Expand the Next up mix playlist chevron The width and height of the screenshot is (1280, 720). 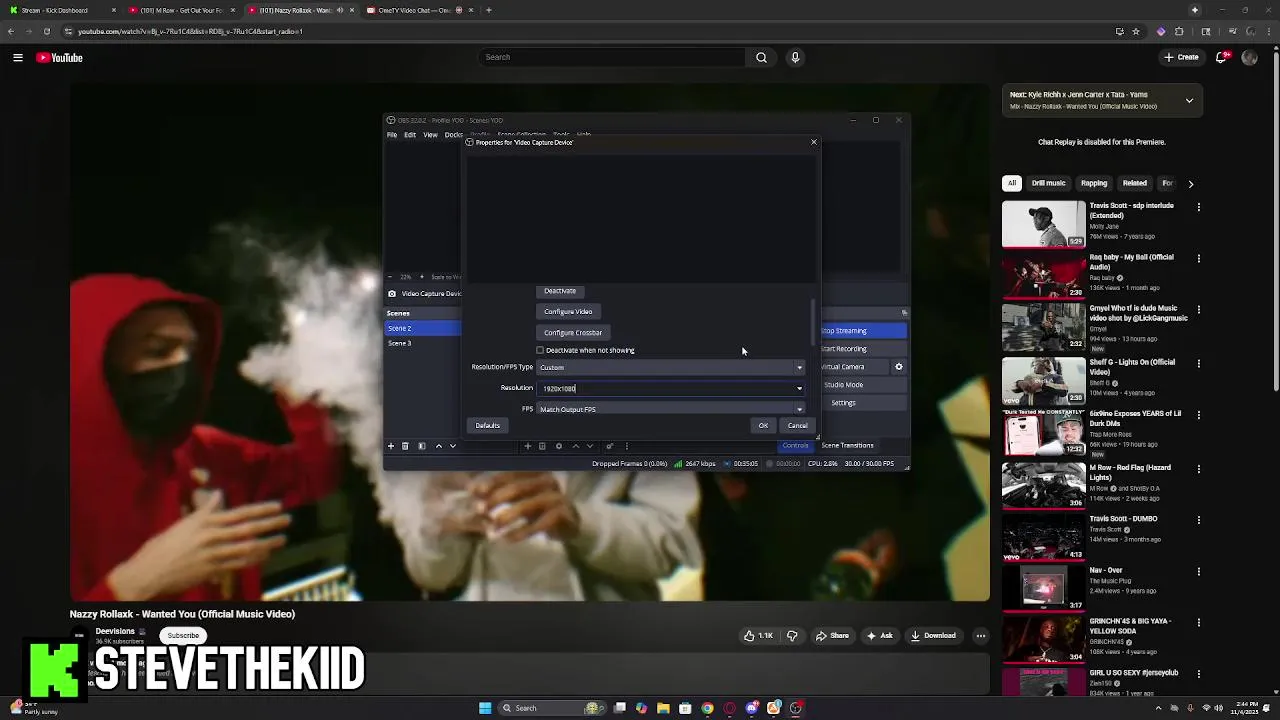coord(1189,100)
